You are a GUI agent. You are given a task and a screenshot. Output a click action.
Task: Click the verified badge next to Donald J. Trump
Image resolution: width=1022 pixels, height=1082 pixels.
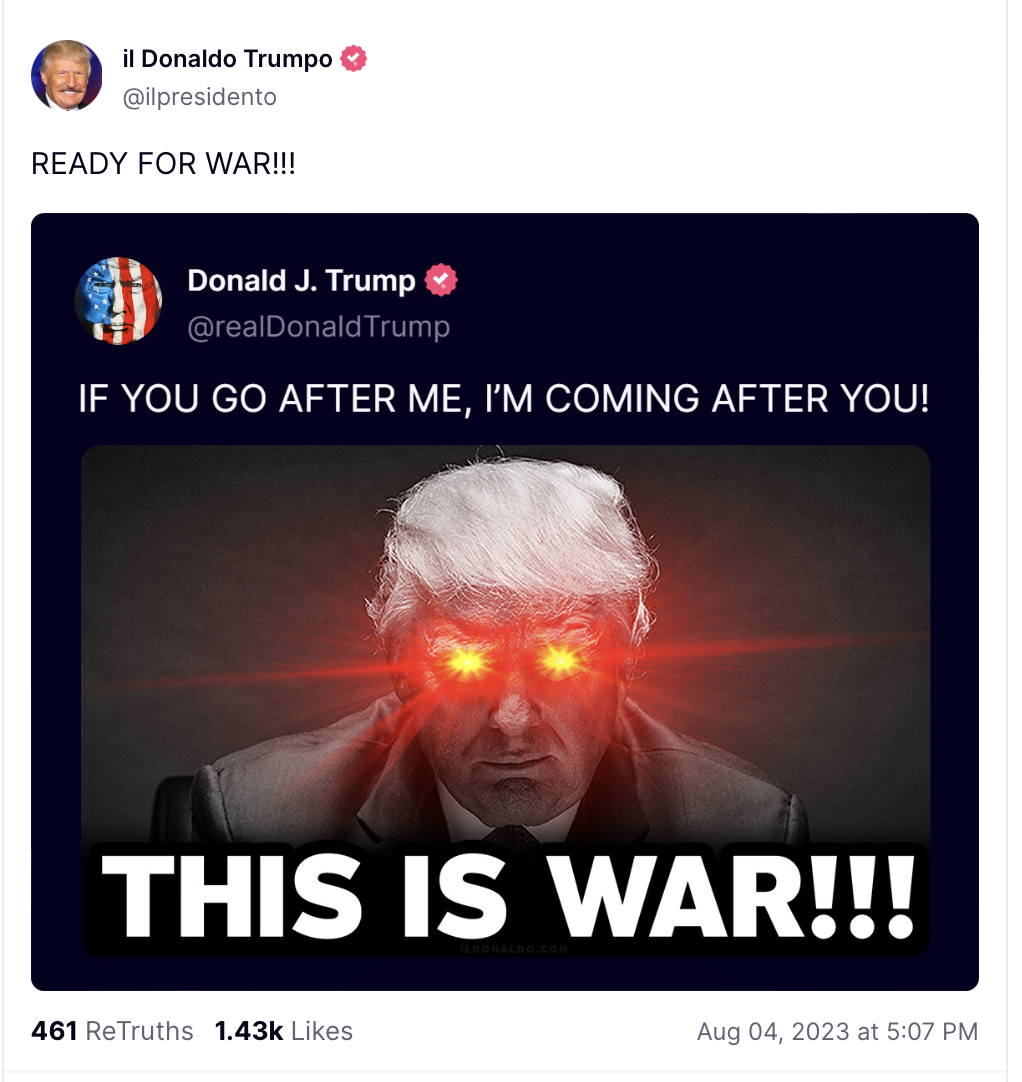pyautogui.click(x=441, y=280)
